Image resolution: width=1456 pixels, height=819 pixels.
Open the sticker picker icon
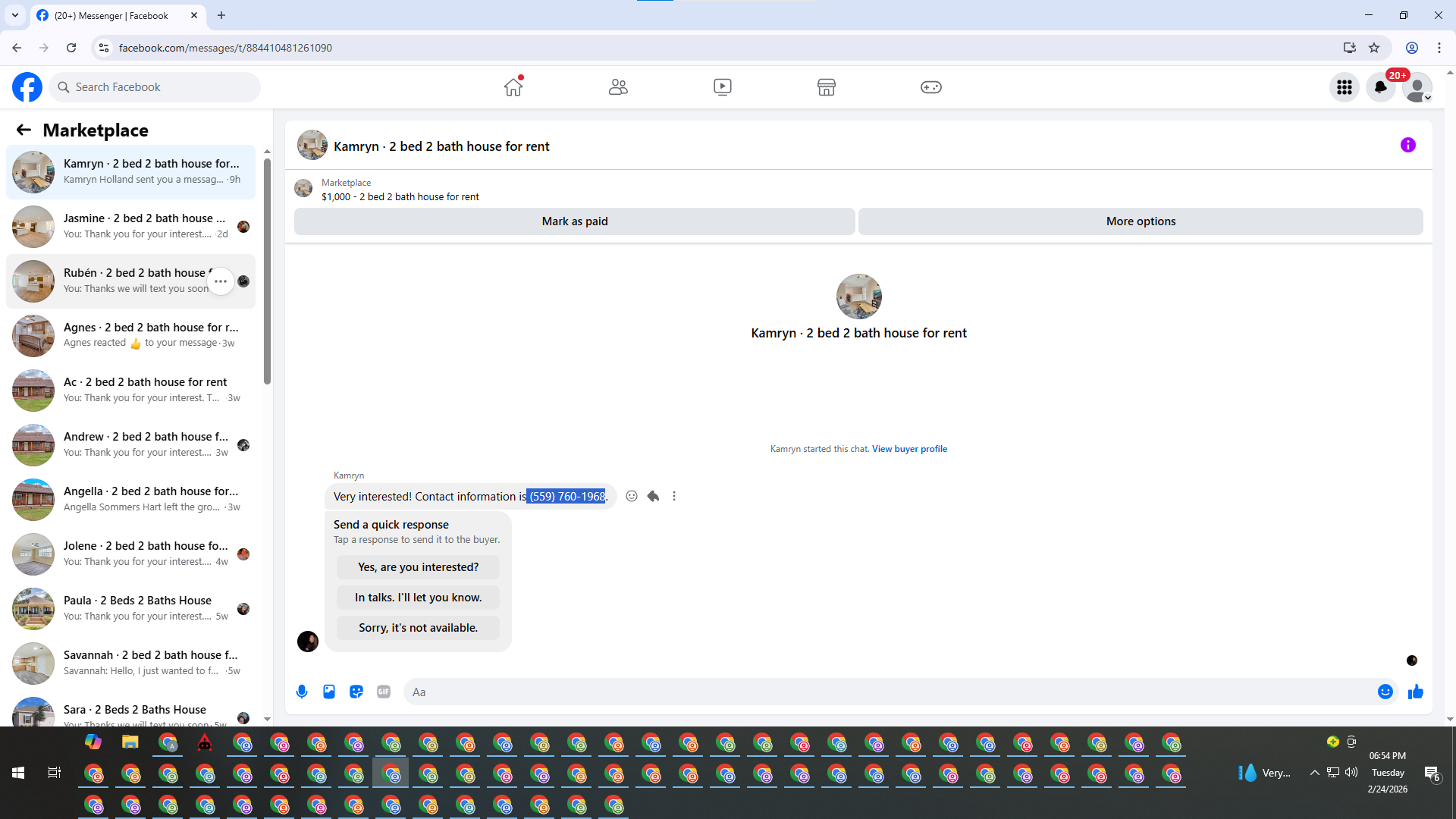[356, 692]
